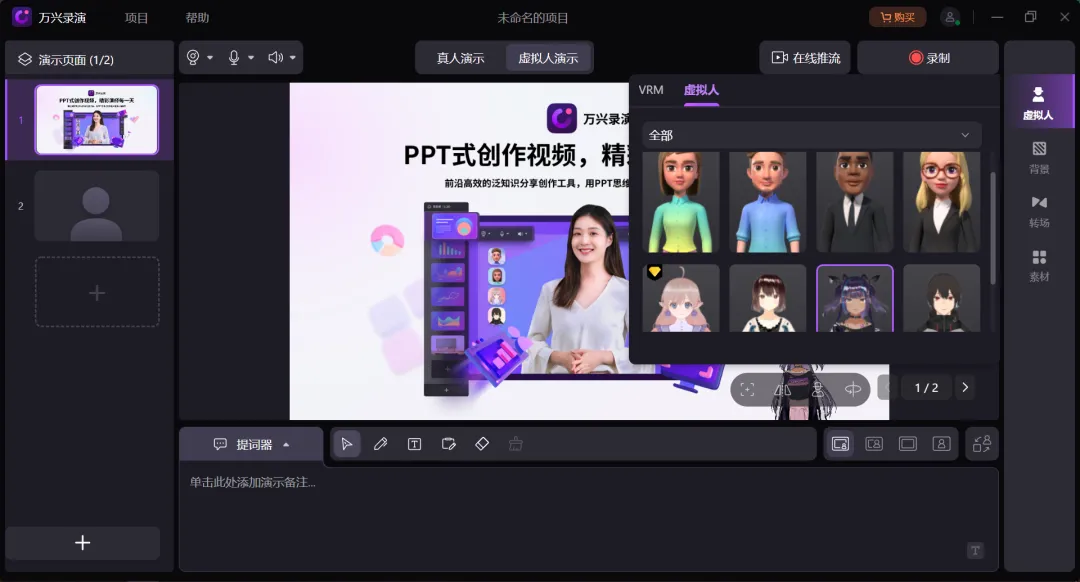Click the focus frame avatar icon
This screenshot has width=1080, height=582.
tap(747, 390)
